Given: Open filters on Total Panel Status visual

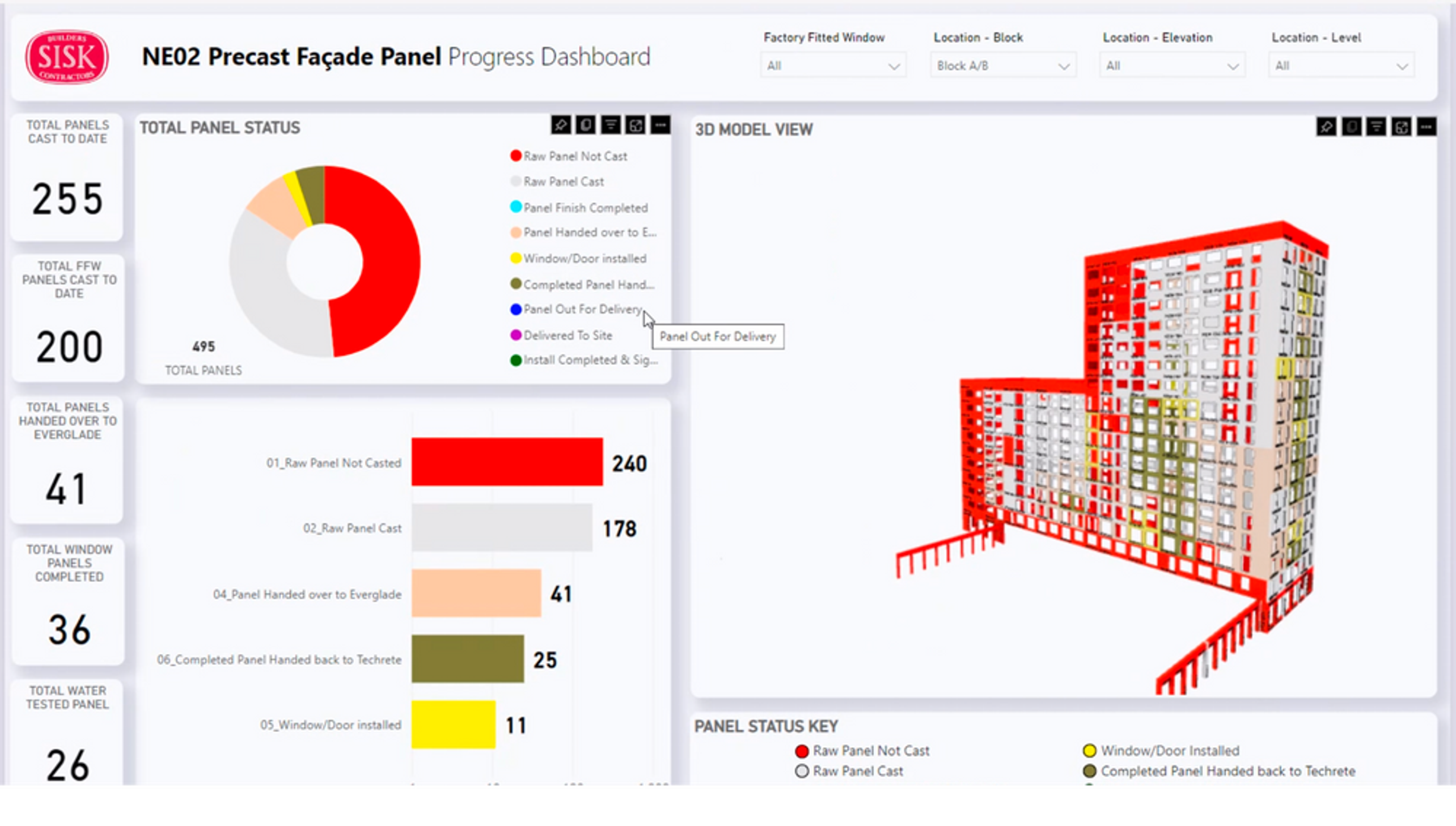Looking at the screenshot, I should pos(610,125).
